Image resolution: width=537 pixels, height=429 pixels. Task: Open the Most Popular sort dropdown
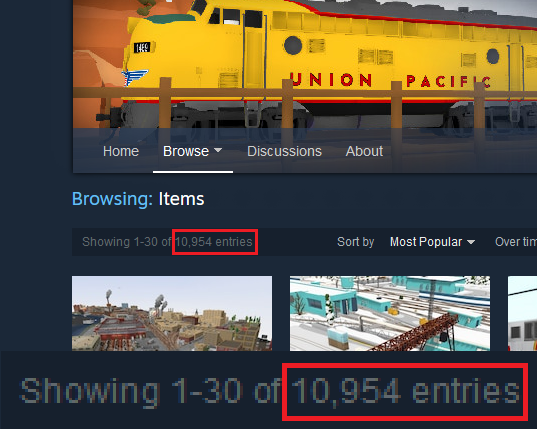point(432,242)
